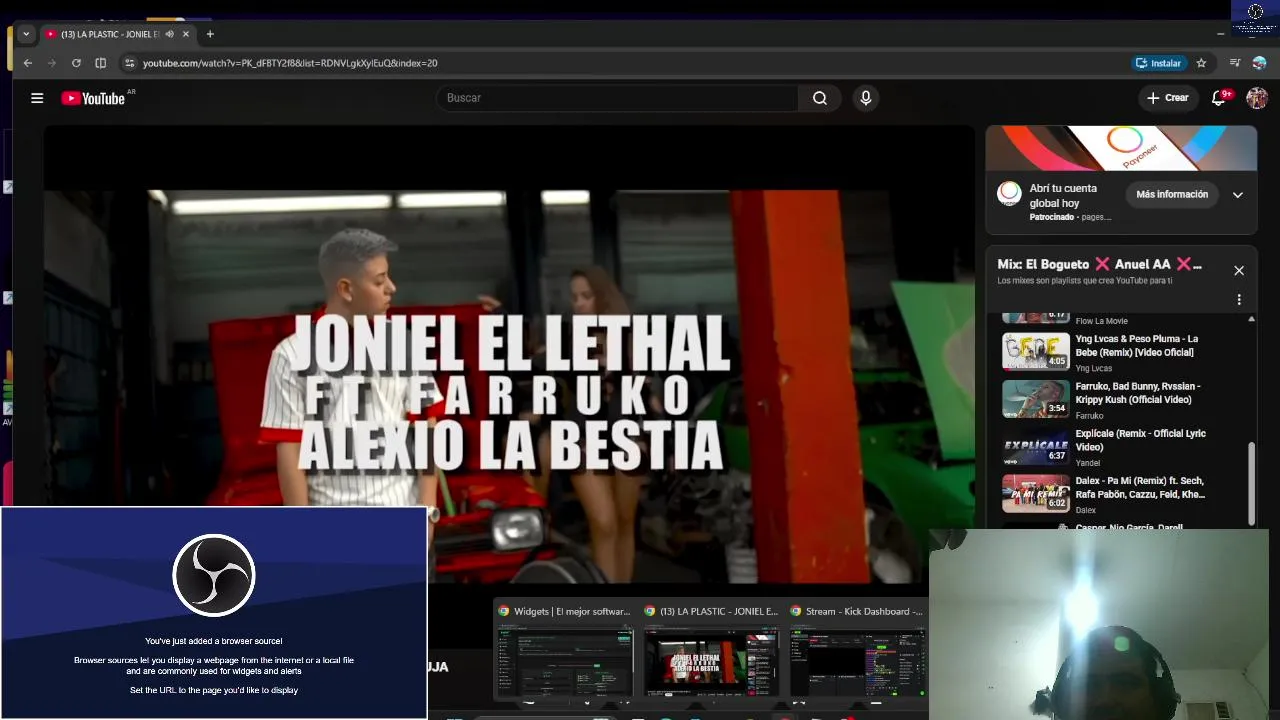
Task: Click the search magnifier button
Action: (820, 98)
